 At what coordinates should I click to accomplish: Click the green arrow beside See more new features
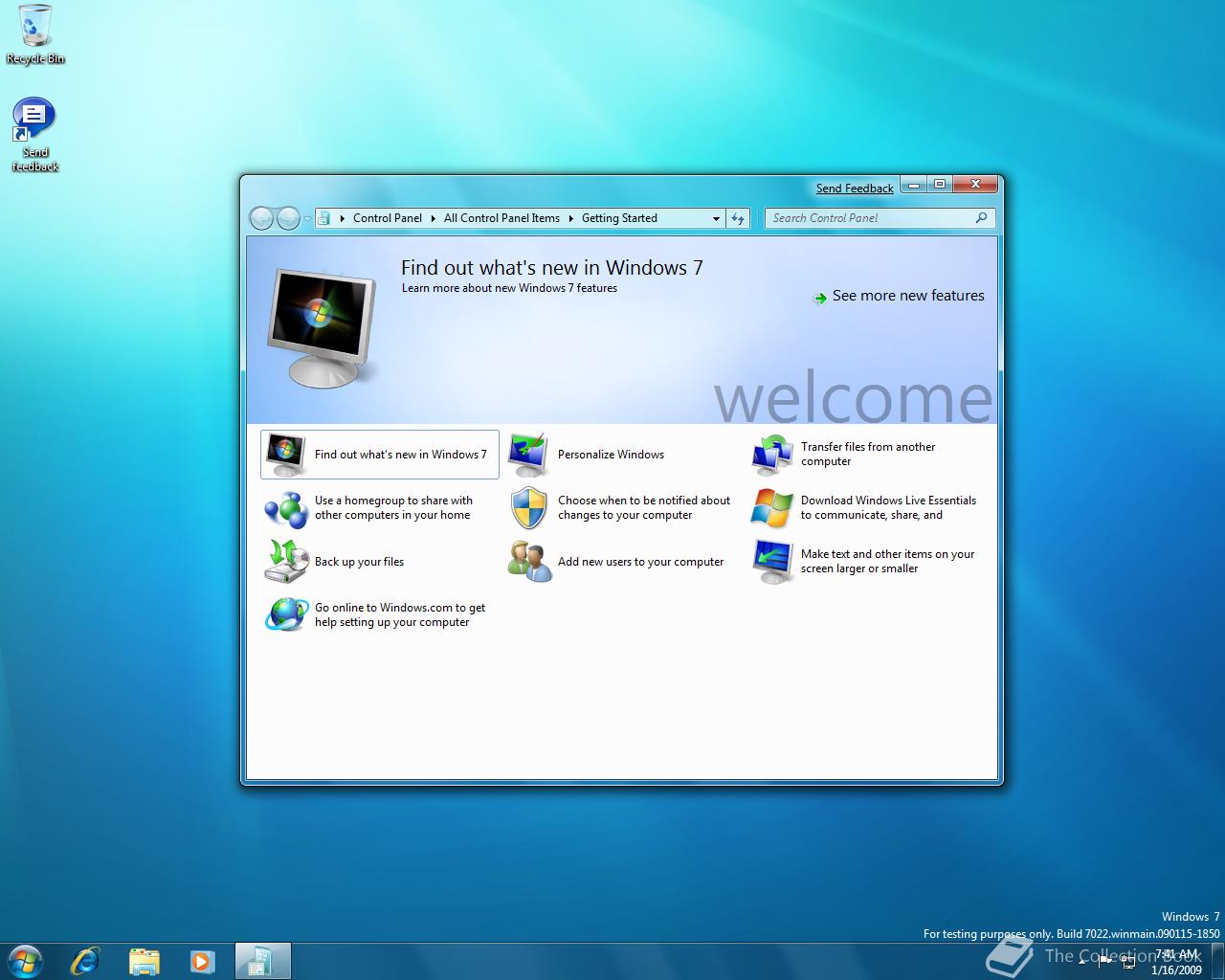point(820,298)
